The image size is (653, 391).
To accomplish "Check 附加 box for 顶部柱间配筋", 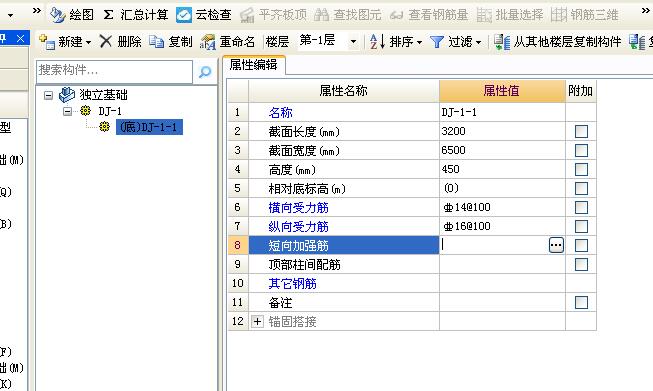I will (581, 264).
